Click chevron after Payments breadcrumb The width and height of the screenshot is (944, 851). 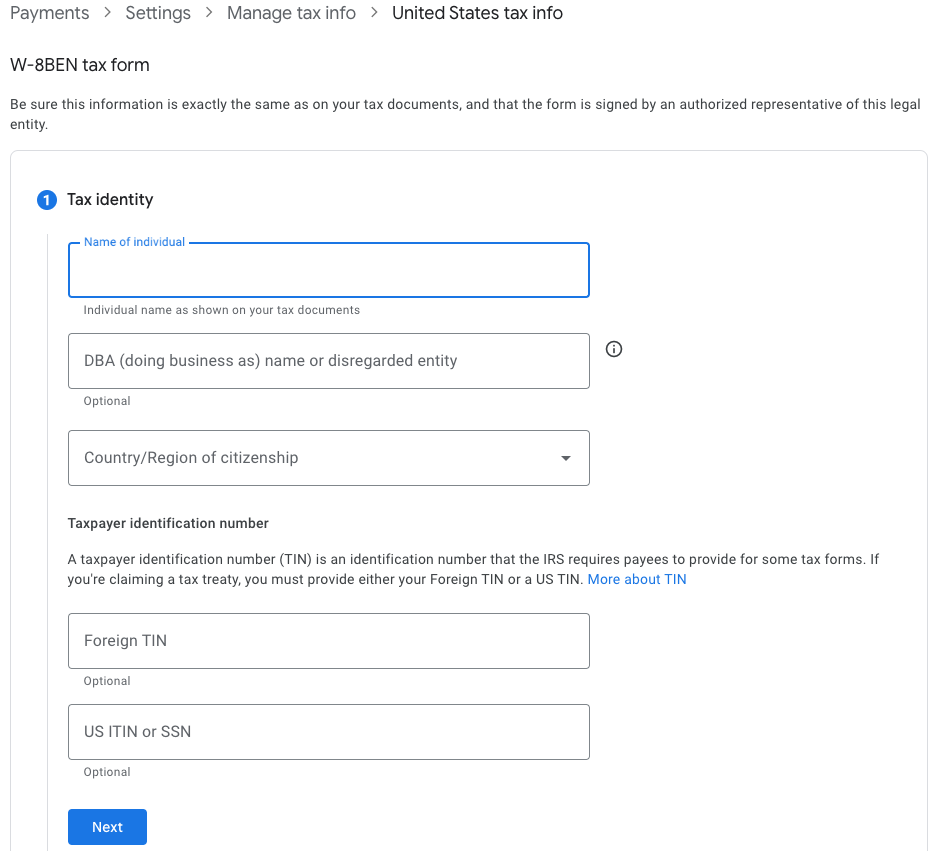coord(107,13)
